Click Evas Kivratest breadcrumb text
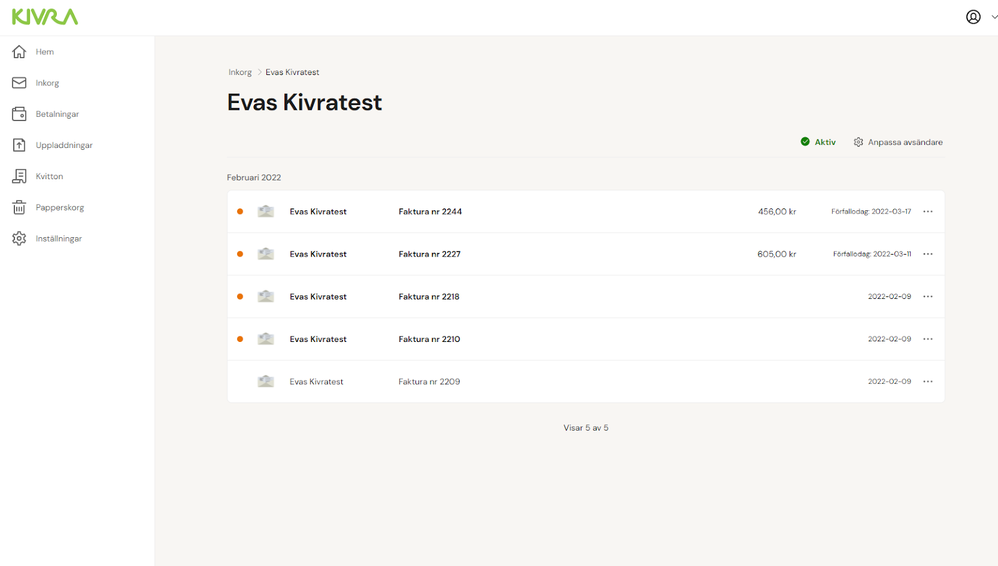The width and height of the screenshot is (998, 566). 292,72
